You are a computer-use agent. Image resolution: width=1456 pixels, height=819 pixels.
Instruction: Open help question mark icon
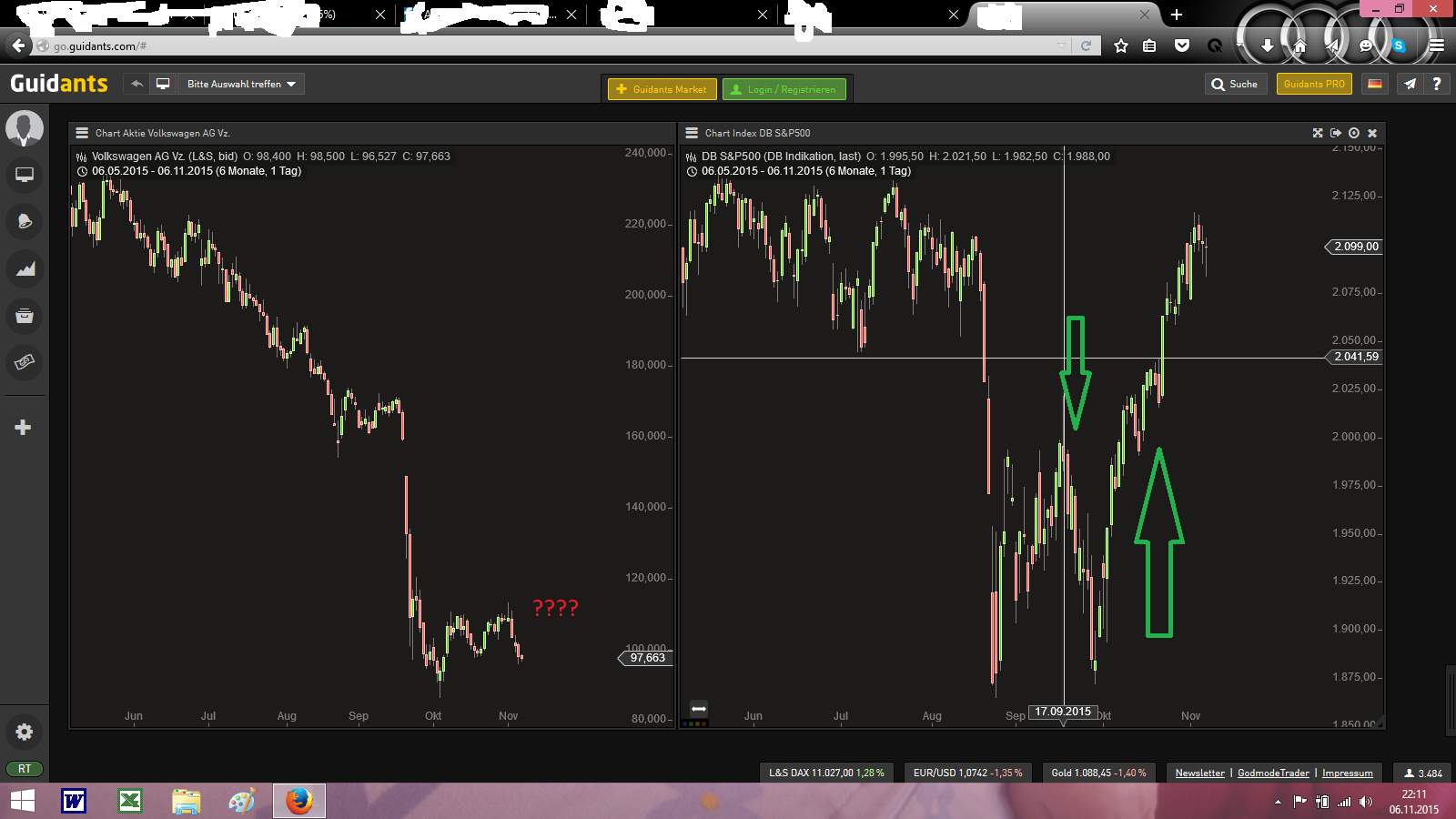1437,84
